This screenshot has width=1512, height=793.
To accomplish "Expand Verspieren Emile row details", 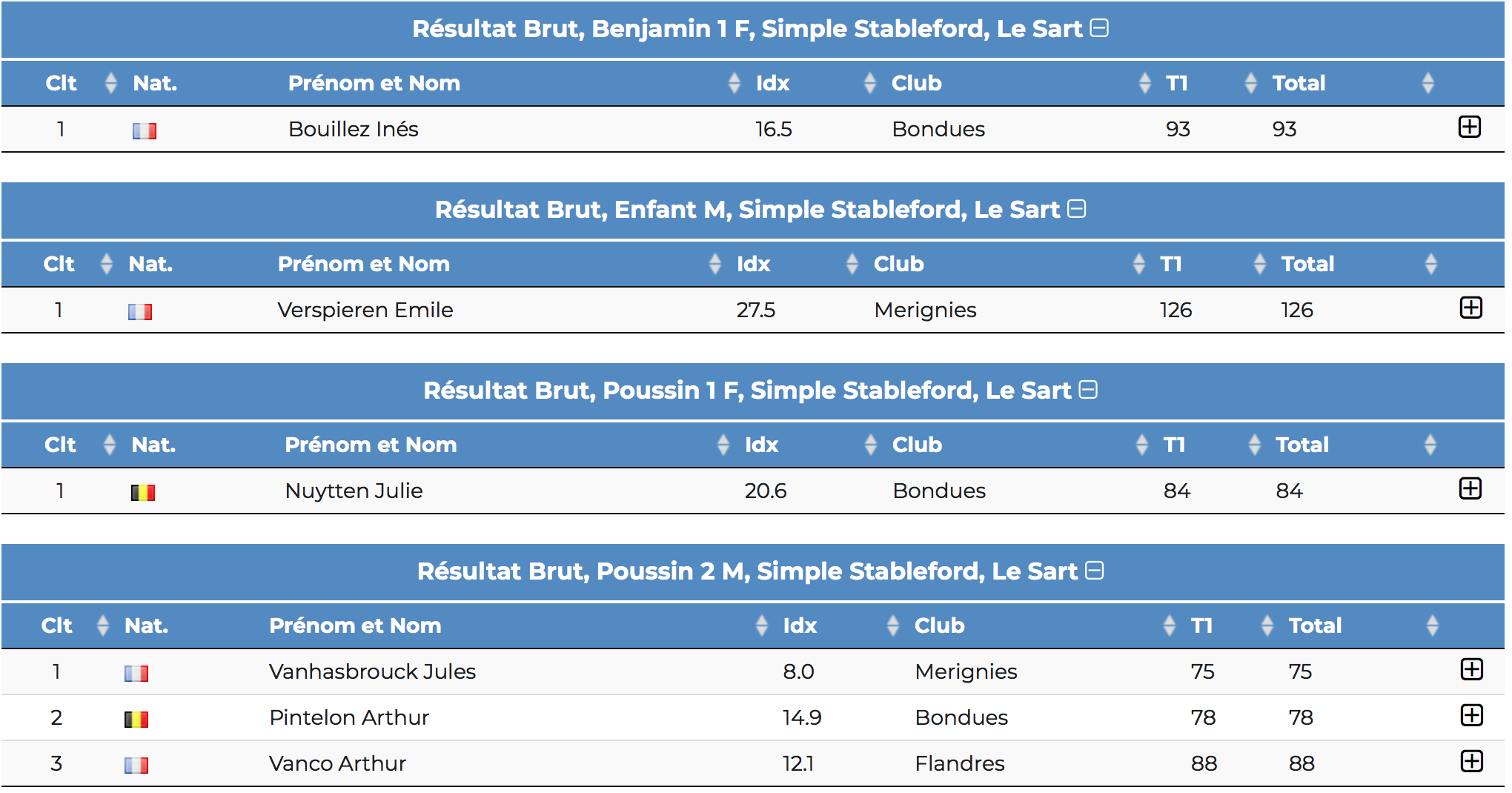I will point(1470,308).
